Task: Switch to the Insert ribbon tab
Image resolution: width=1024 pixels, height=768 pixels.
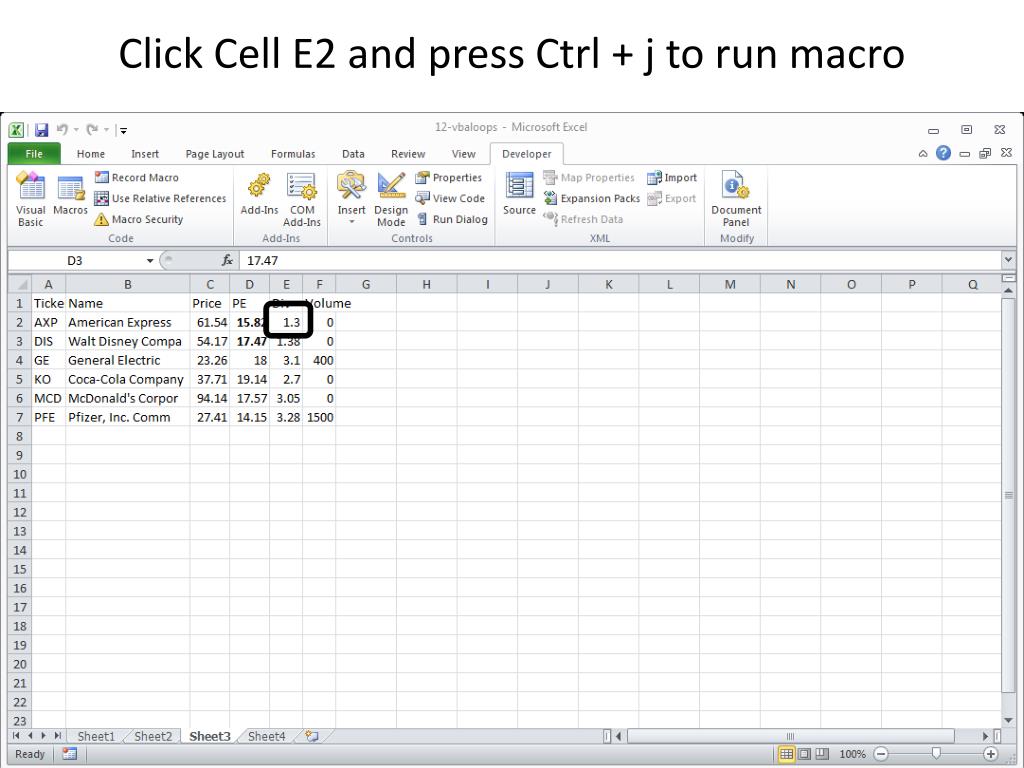Action: (144, 154)
